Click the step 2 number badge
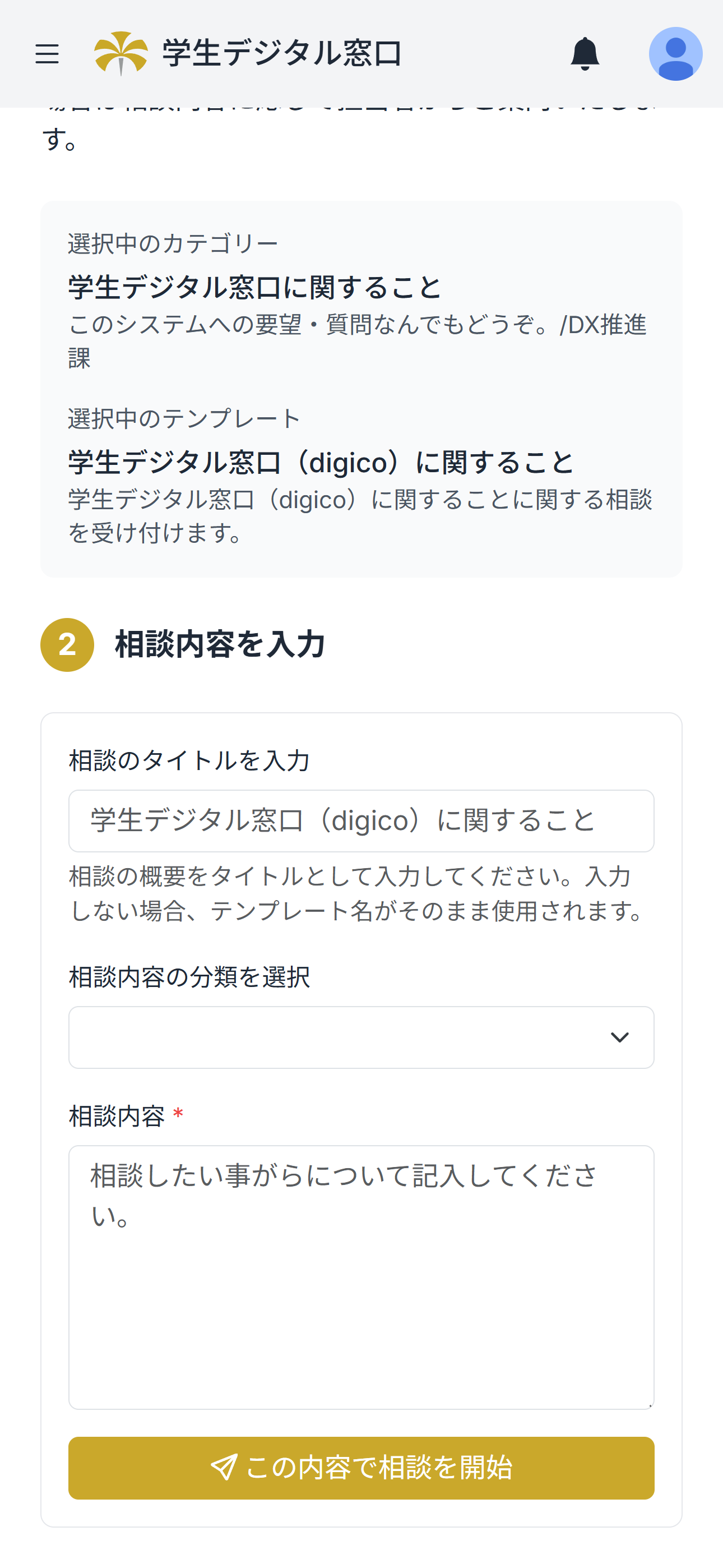723x1568 pixels. click(x=67, y=644)
